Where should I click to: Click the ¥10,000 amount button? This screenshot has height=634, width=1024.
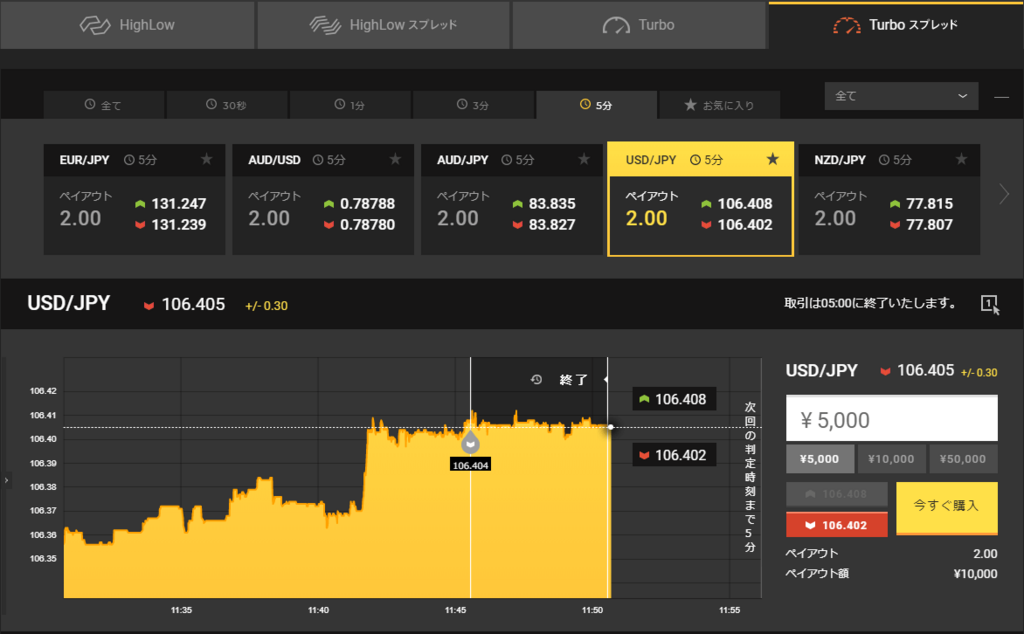click(x=891, y=458)
